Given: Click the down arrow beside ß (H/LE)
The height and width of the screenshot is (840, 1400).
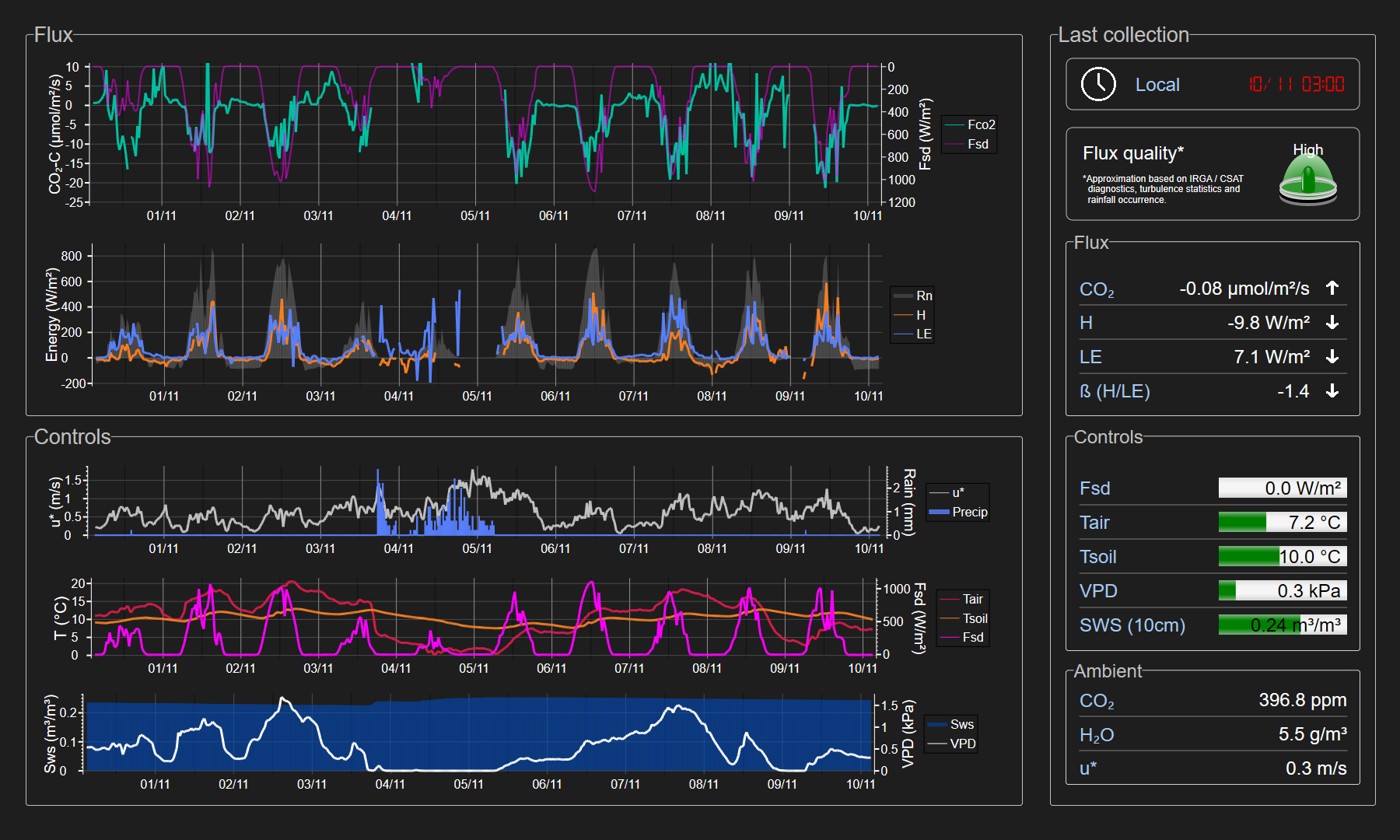Looking at the screenshot, I should coord(1332,390).
